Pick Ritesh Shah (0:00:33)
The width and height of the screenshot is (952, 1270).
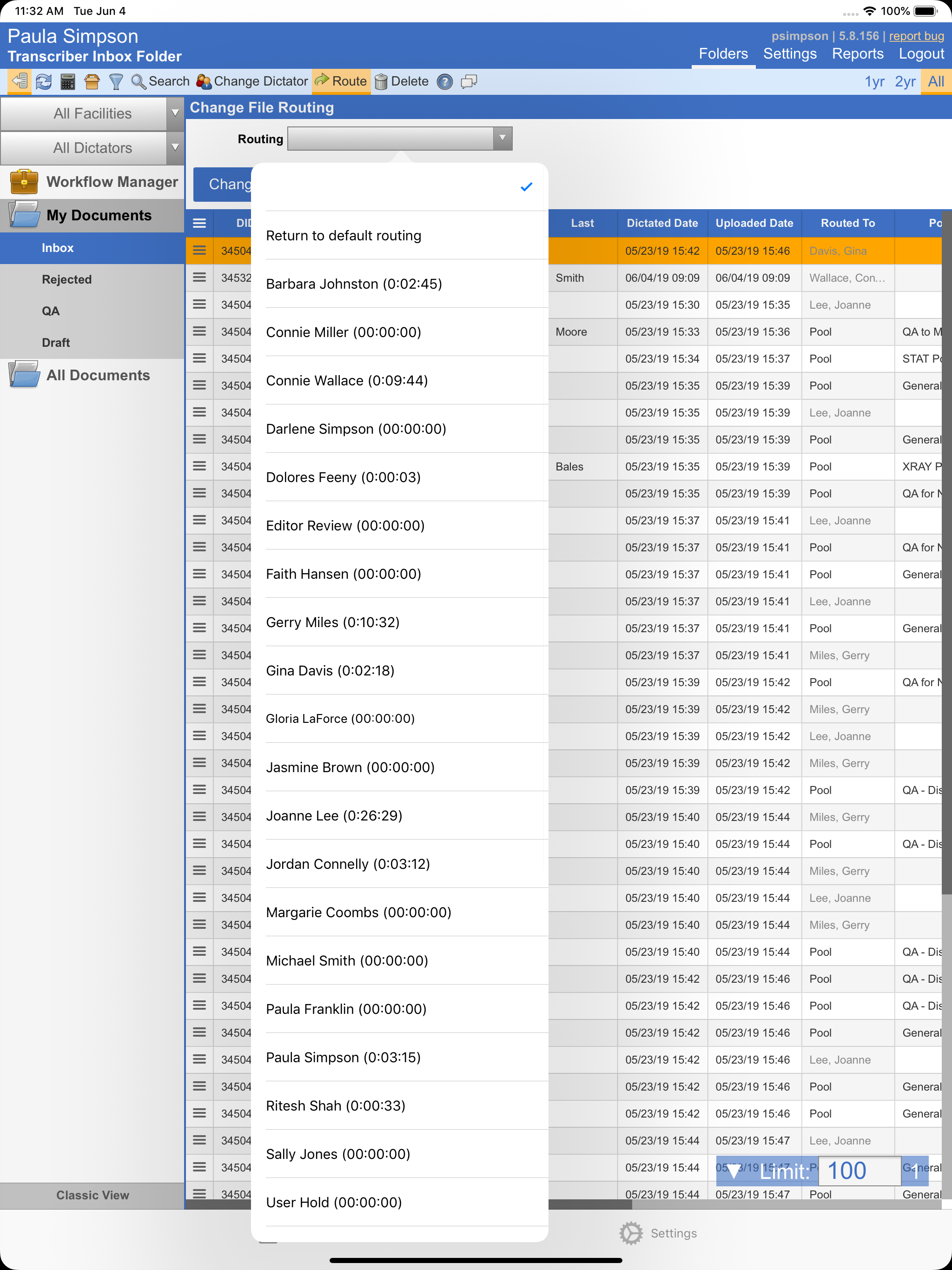click(400, 1106)
